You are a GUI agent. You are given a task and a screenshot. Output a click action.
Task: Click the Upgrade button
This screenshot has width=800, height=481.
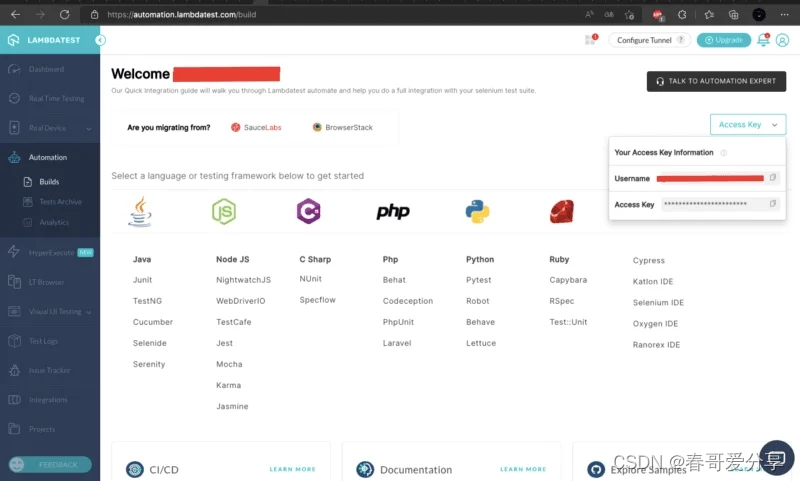tap(723, 40)
